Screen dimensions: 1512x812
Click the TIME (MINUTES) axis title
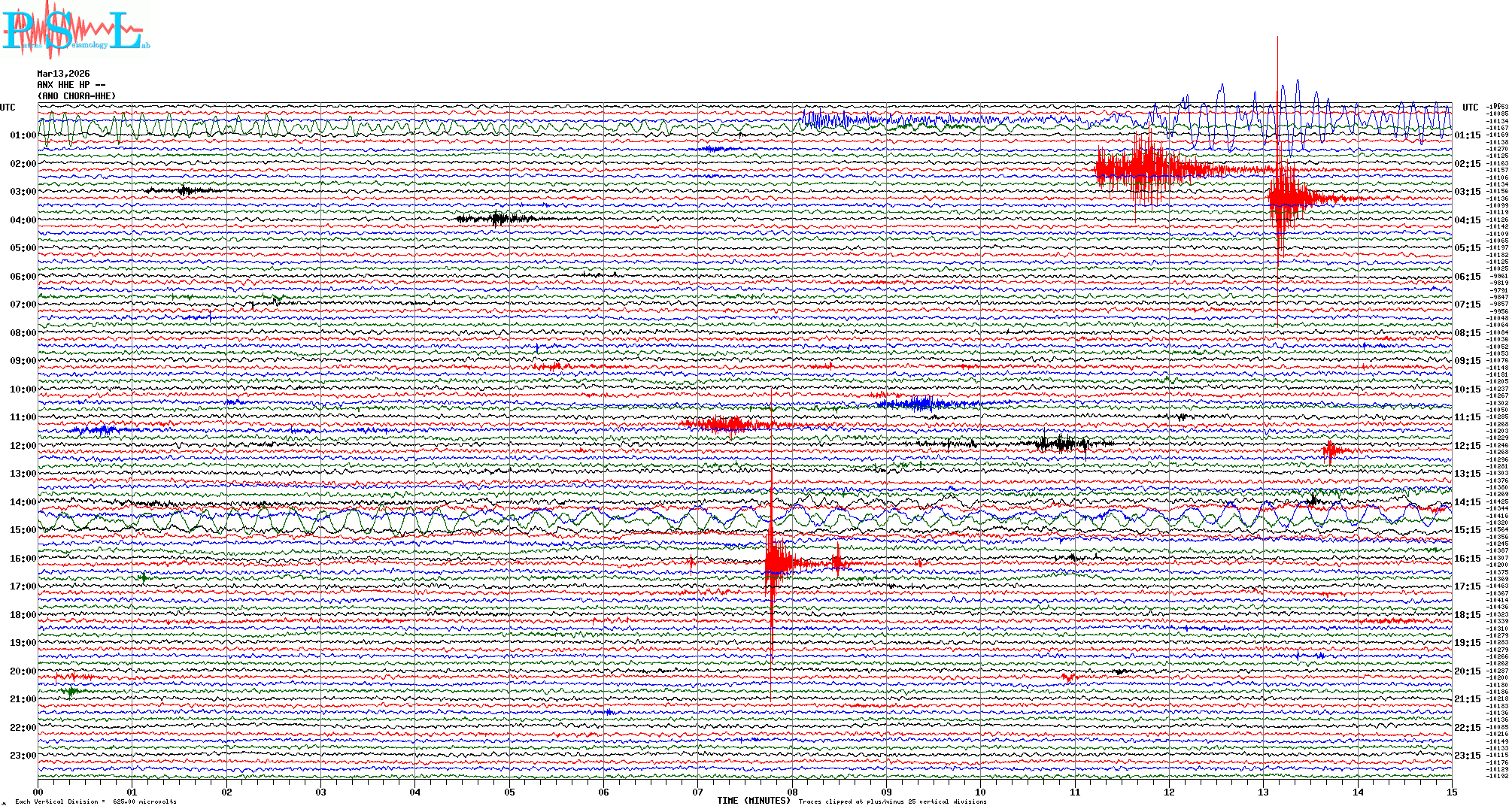(754, 801)
